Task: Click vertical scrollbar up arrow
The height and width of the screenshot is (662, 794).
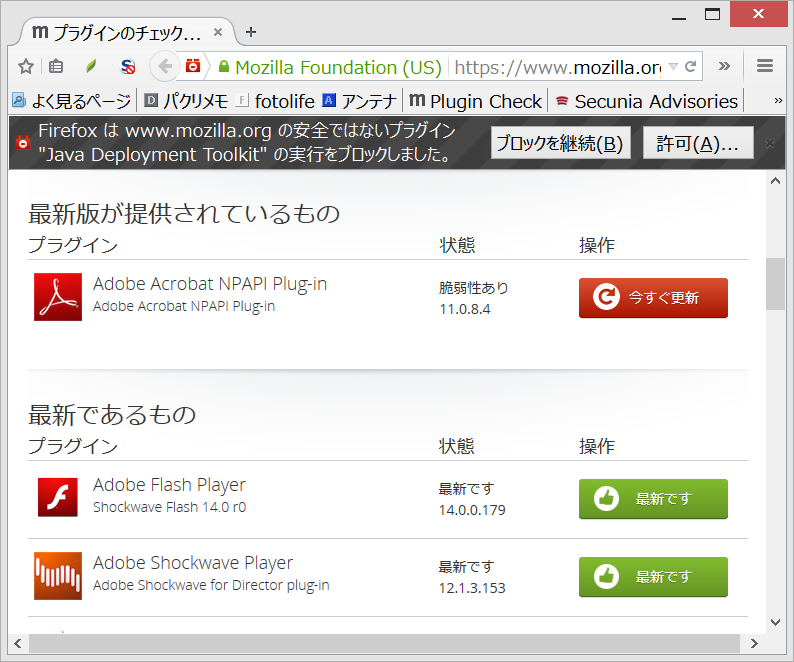Action: 775,181
